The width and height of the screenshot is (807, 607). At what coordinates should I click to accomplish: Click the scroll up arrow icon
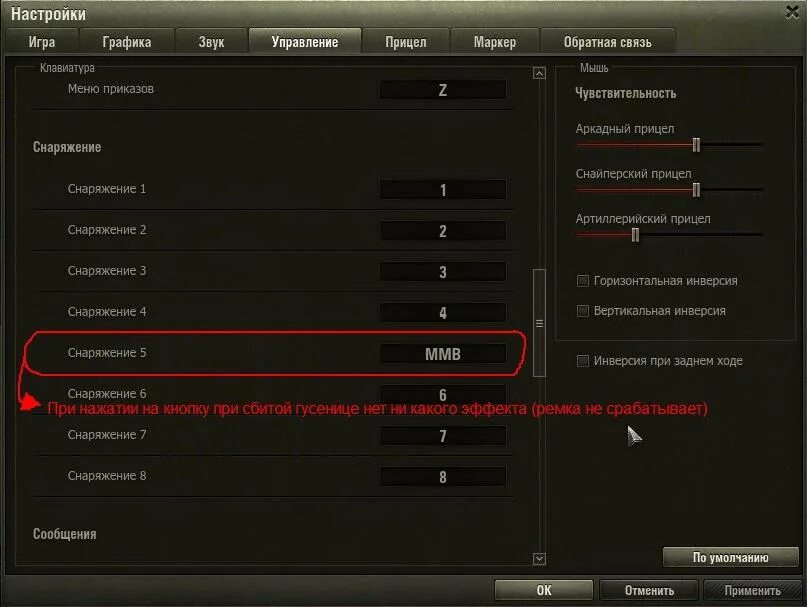click(x=539, y=73)
